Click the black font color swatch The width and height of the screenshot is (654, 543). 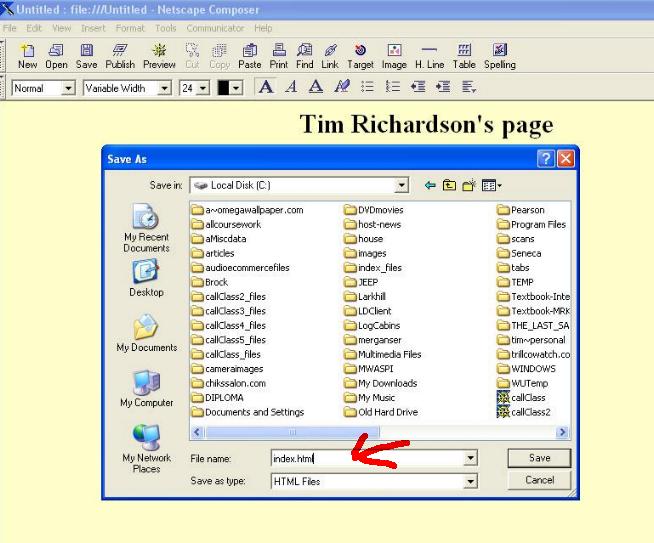tap(224, 88)
